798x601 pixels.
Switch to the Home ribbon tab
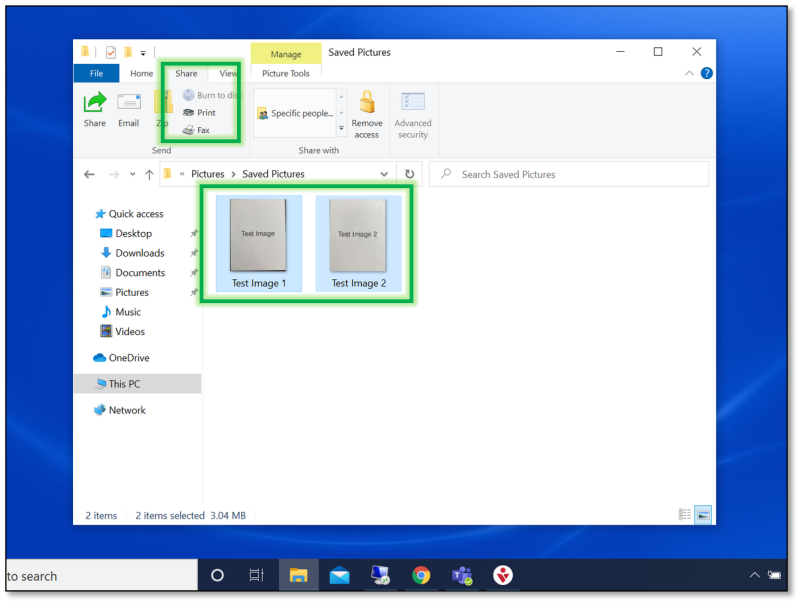[x=142, y=73]
